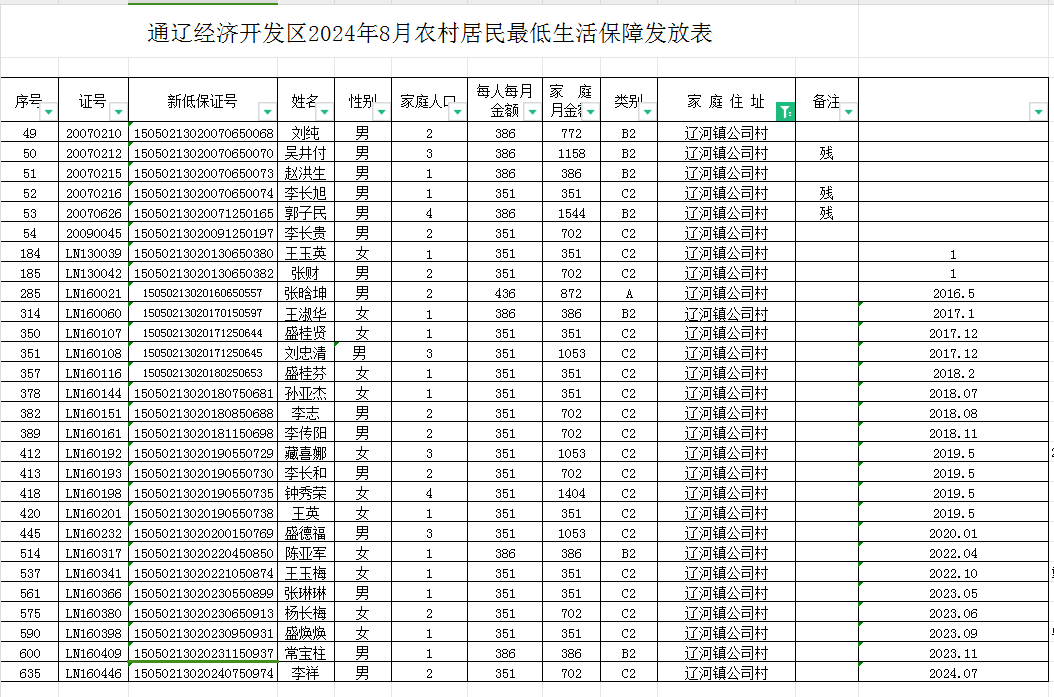Image resolution: width=1054 pixels, height=697 pixels.
Task: Expand the 家庭人口 filter dropdown
Action: [x=457, y=112]
